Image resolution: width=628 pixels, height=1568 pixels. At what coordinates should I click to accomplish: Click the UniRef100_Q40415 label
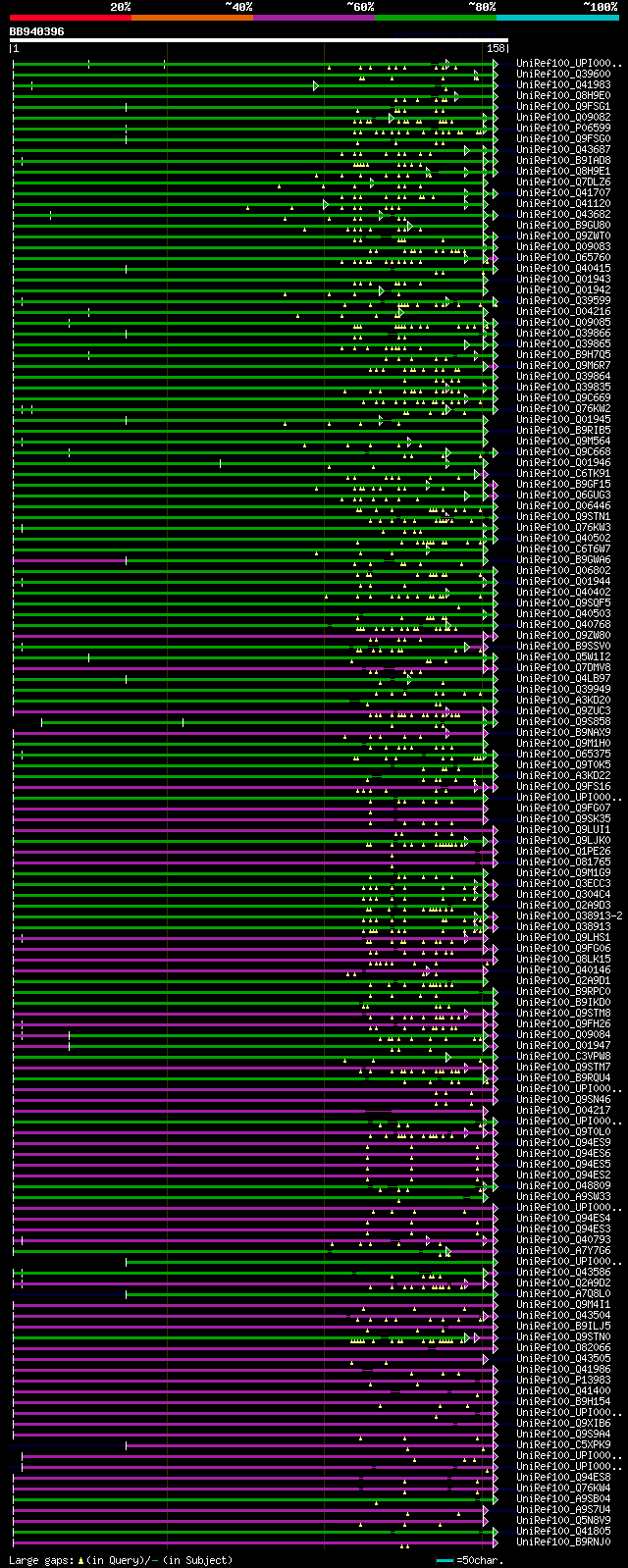pyautogui.click(x=563, y=269)
